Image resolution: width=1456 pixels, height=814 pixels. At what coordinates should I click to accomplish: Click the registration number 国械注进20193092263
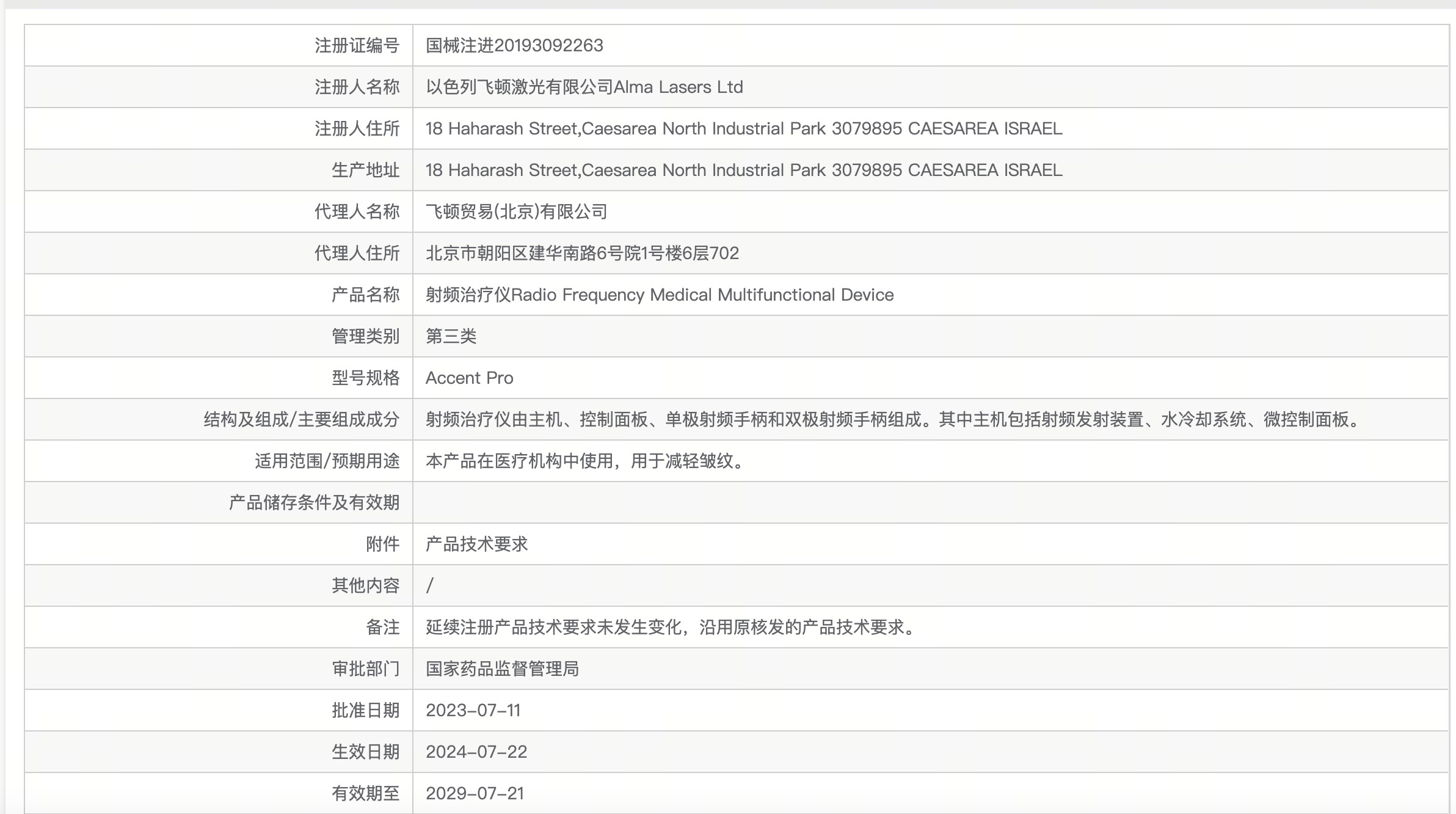(514, 45)
